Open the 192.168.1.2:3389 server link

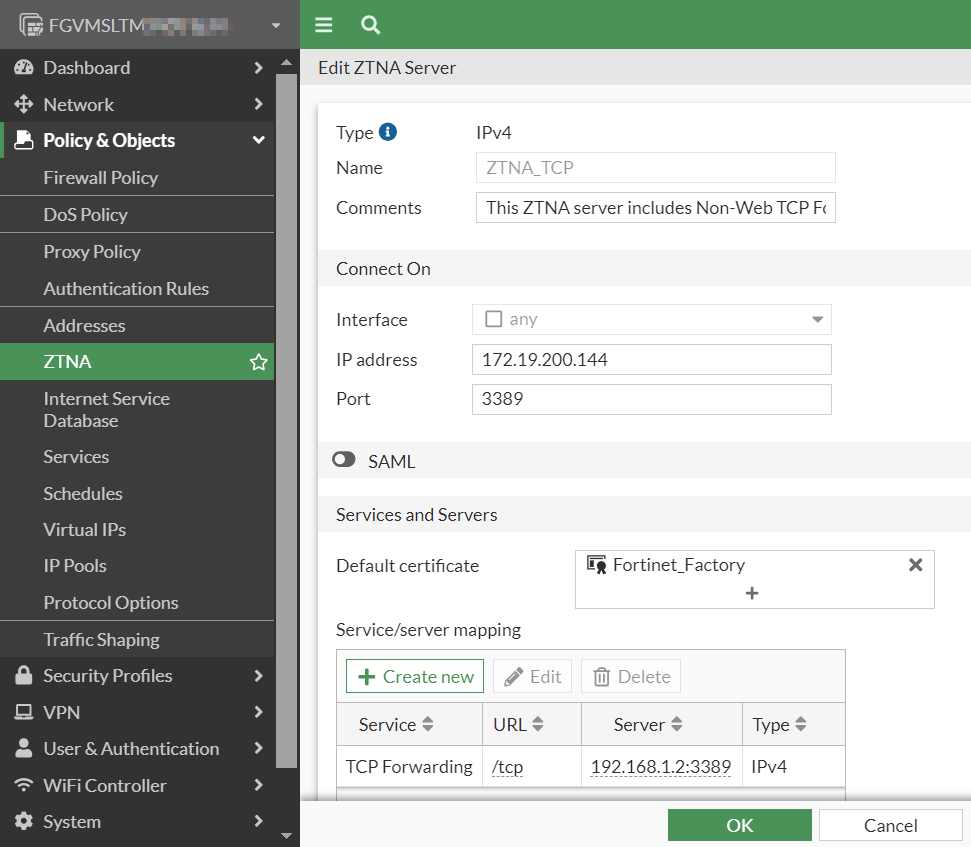click(660, 766)
